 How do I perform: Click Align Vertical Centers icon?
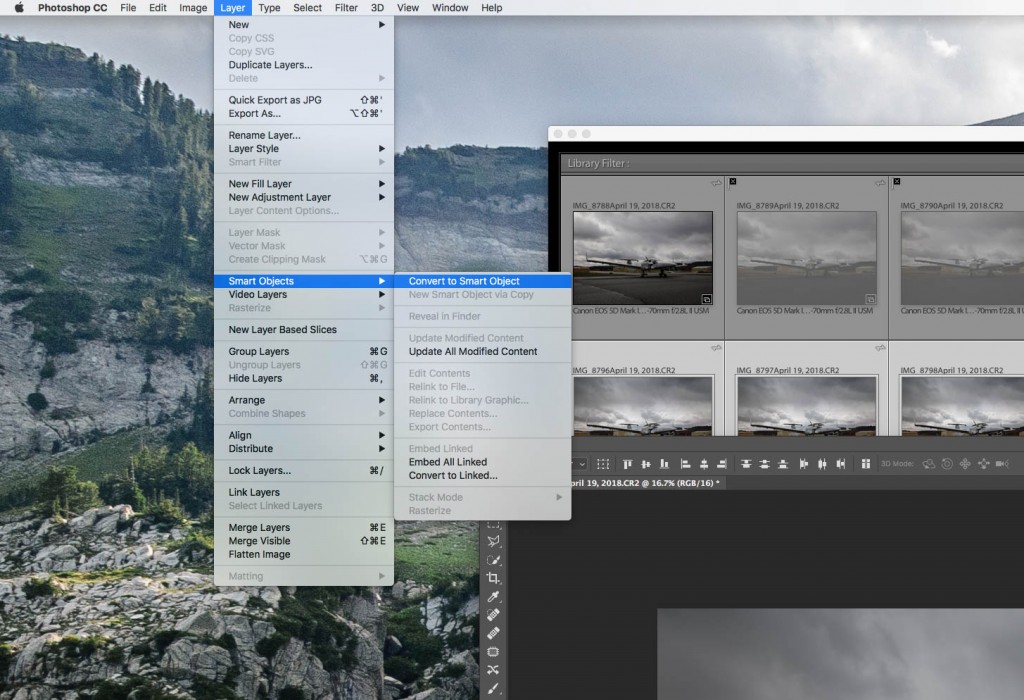tap(646, 464)
